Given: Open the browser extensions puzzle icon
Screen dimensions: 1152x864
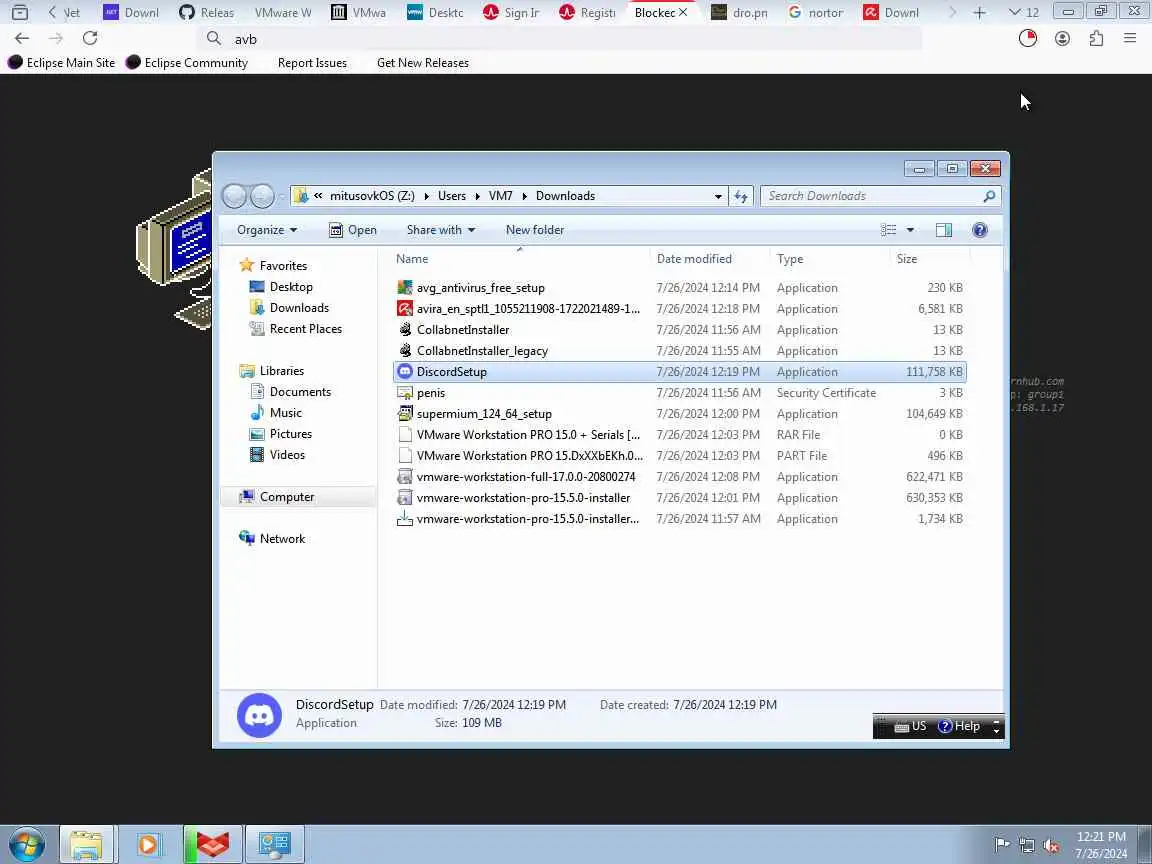Looking at the screenshot, I should pos(1096,38).
